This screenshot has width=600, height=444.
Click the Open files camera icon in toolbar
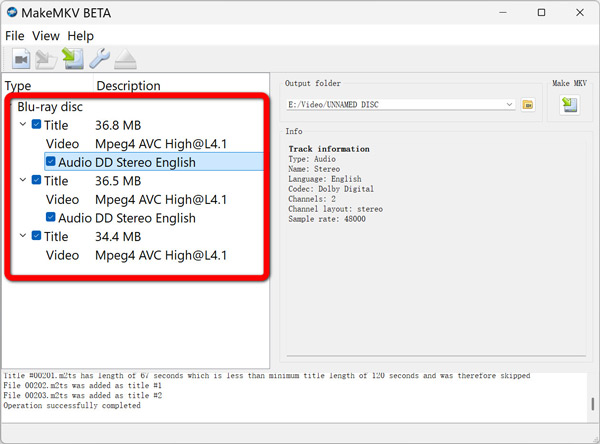coord(21,59)
